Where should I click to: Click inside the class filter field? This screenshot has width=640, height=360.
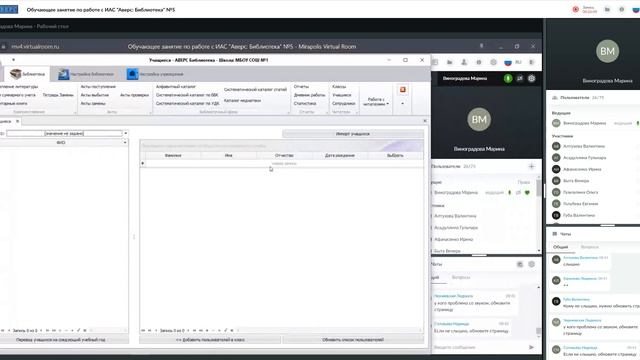64,133
